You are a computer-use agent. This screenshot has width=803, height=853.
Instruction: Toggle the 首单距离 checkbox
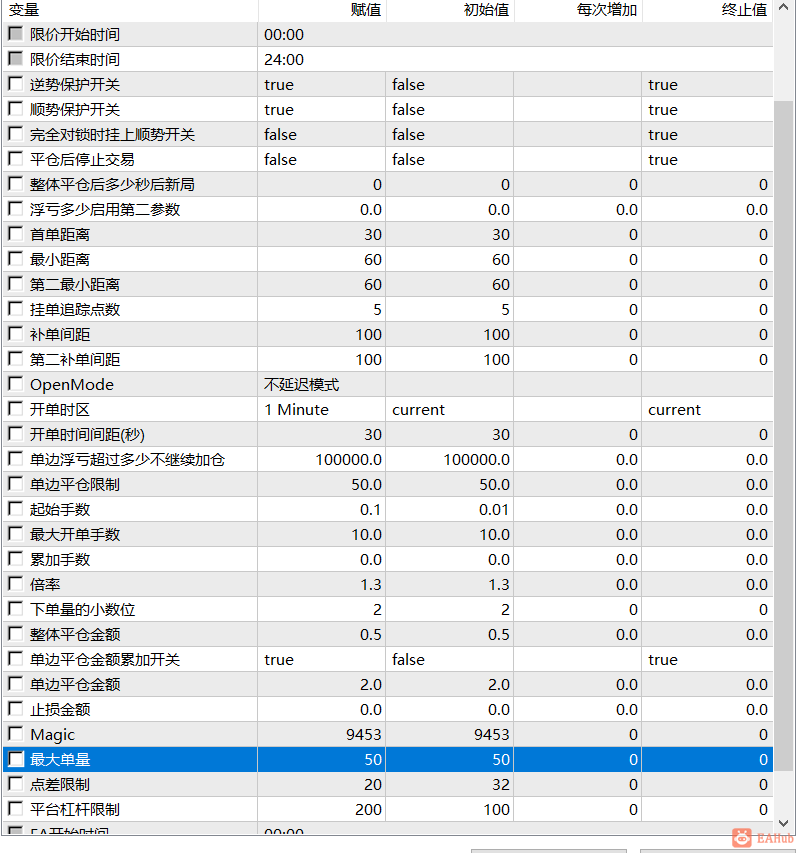coord(16,234)
